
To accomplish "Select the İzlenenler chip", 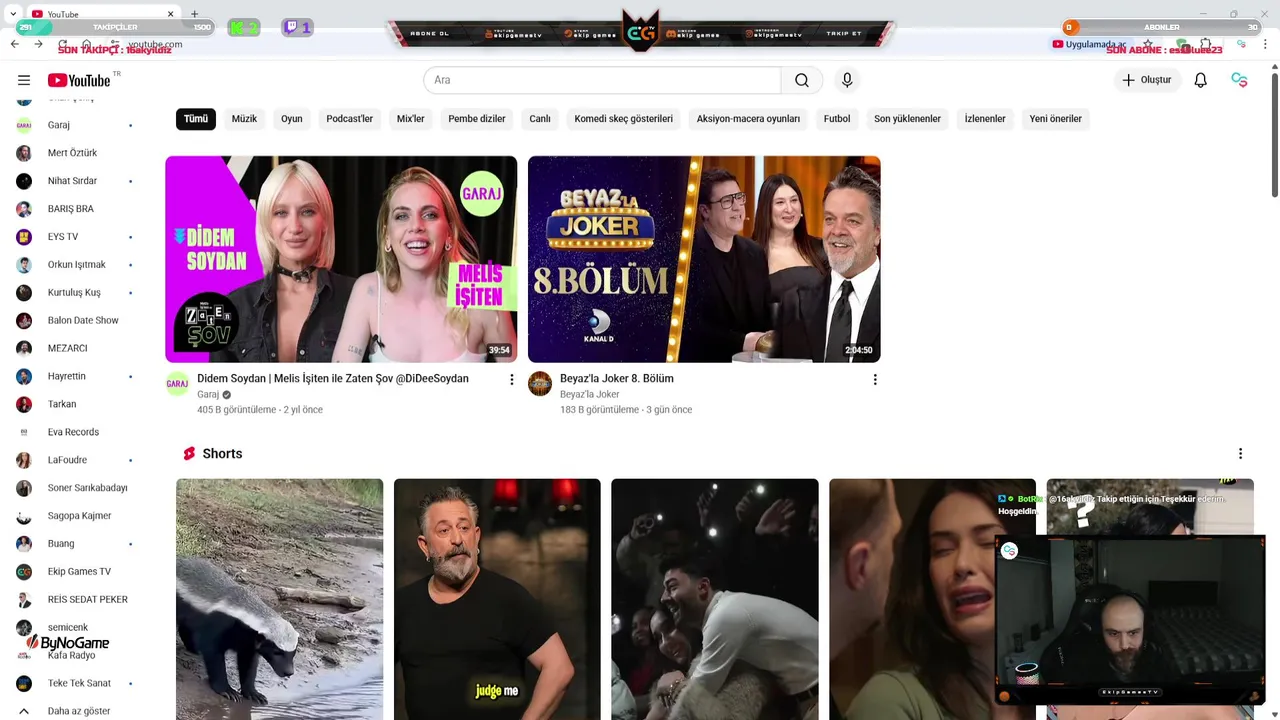I will 985,119.
